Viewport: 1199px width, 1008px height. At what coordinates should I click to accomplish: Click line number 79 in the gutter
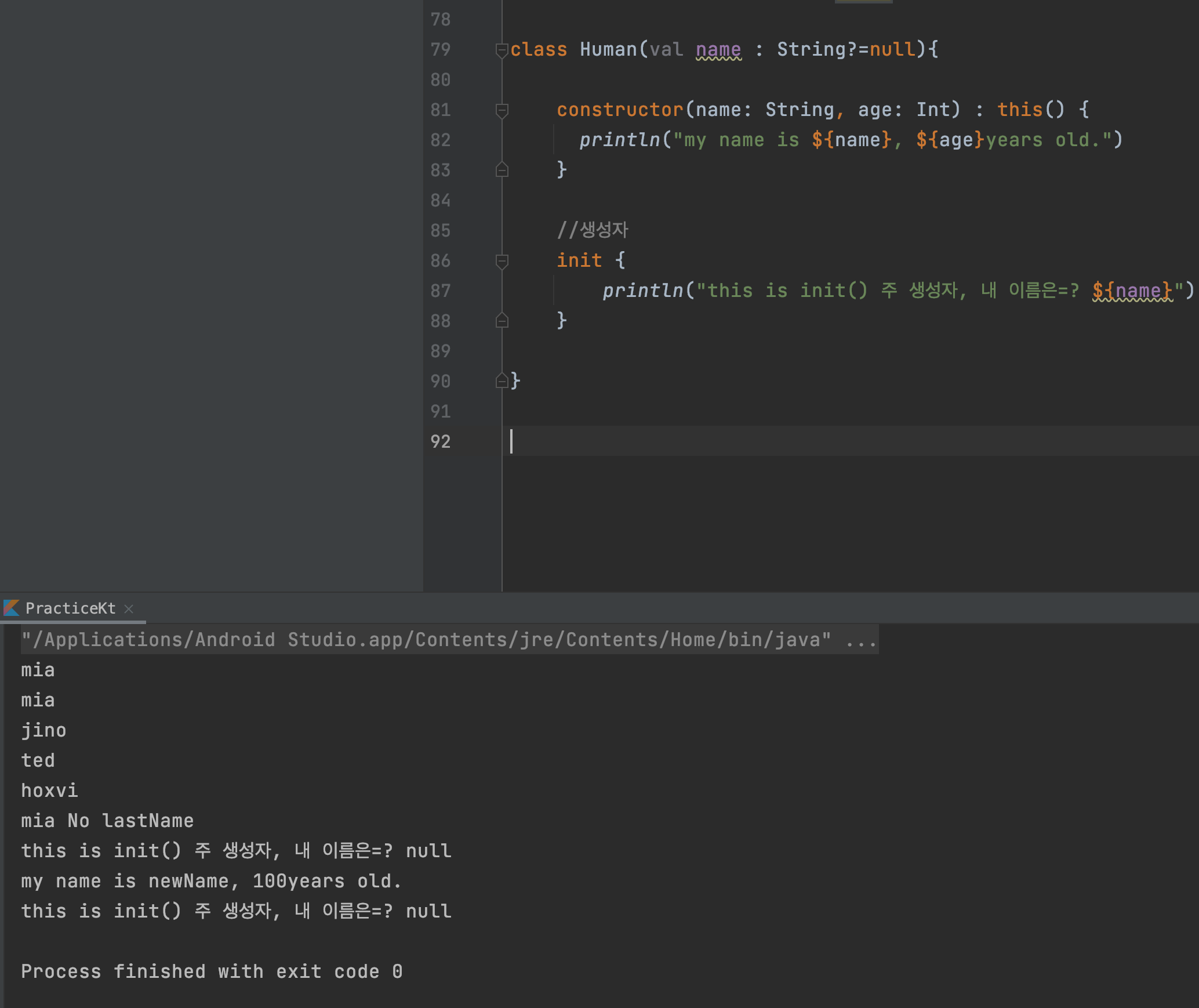point(440,49)
